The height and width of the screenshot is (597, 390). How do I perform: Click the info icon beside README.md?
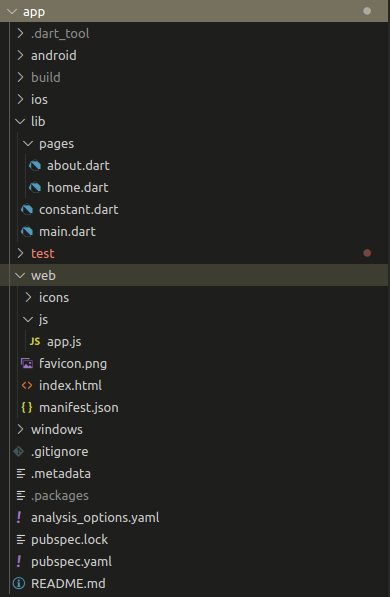click(x=19, y=583)
